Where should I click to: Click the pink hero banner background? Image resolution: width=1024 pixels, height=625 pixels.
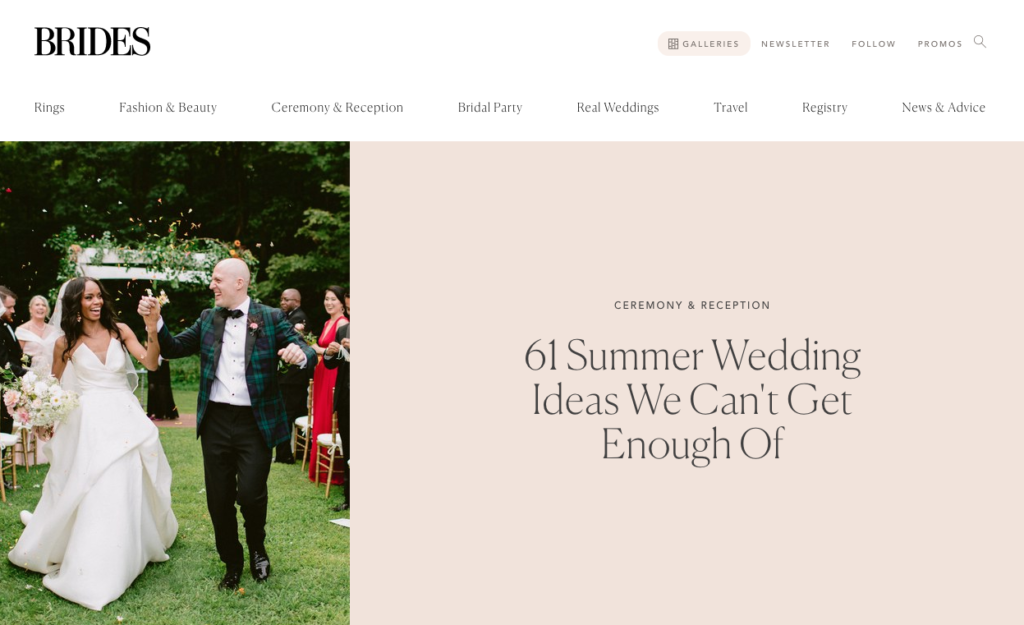tap(687, 542)
